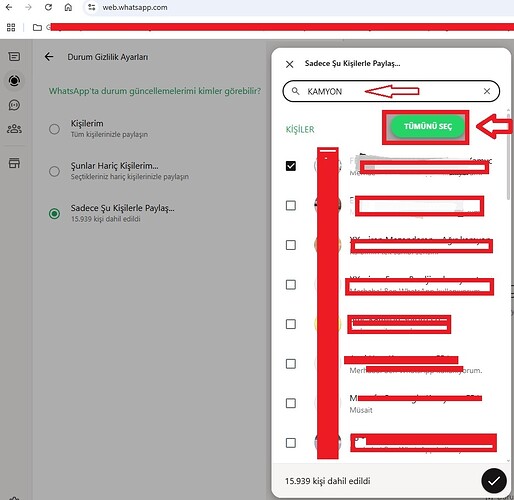Open the Channels icon in sidebar
This screenshot has width=514, height=500.
[x=14, y=105]
